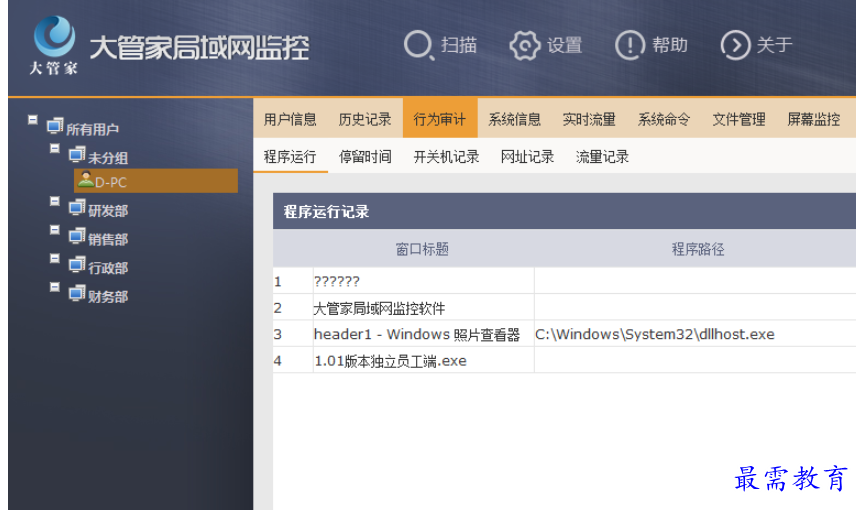Screen dimensions: 856x510
Task: Open the 系统命令 tab
Action: (664, 119)
